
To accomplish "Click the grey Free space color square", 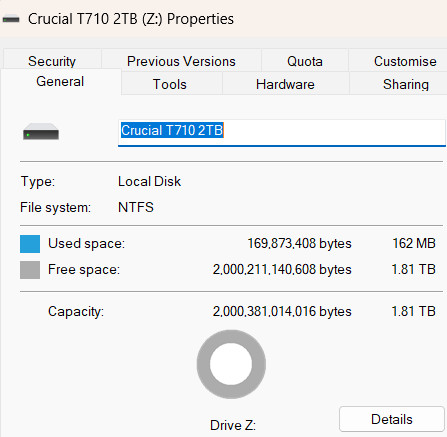I will pos(30,270).
